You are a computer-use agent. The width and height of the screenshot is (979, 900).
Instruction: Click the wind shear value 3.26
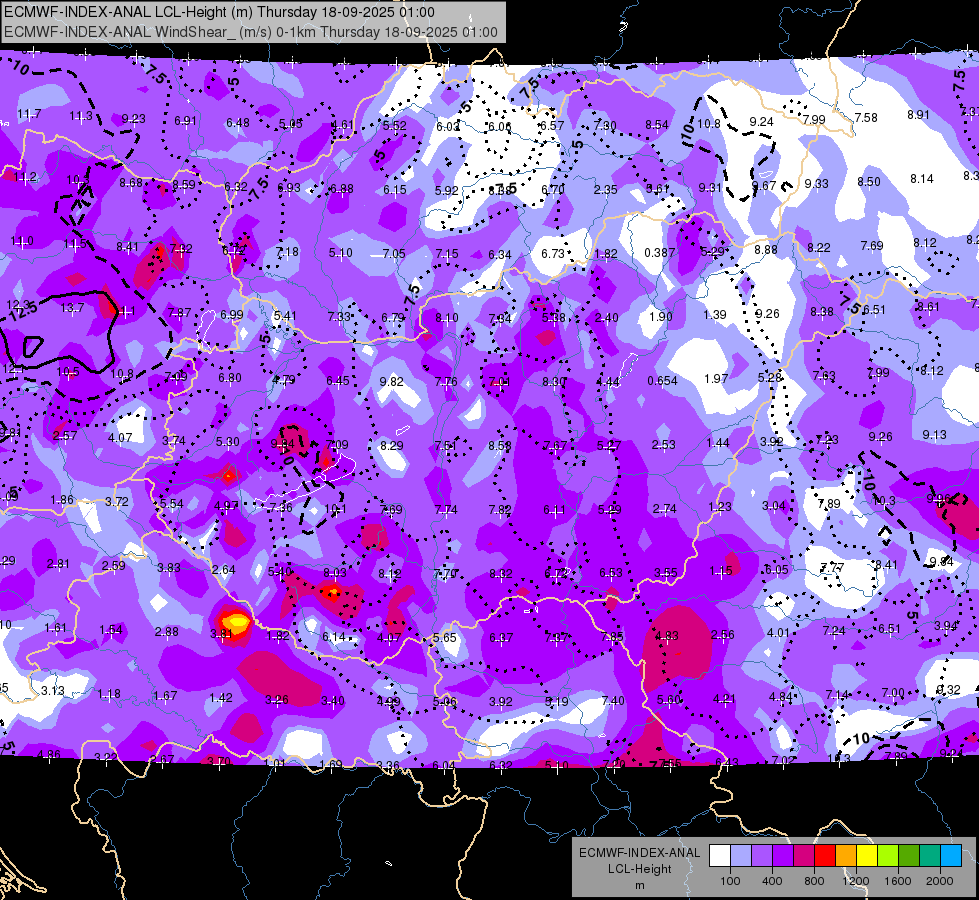tap(277, 699)
